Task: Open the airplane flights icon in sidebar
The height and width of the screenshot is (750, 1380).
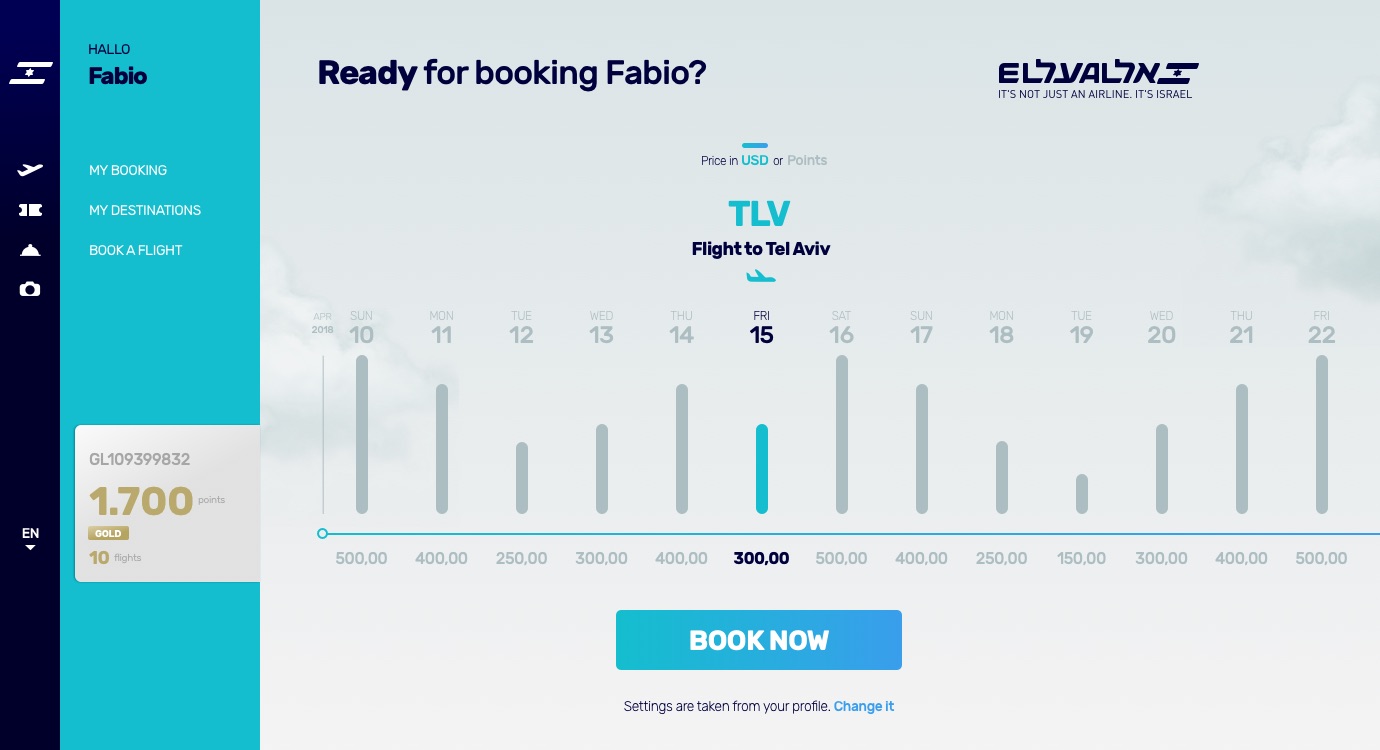Action: [30, 170]
